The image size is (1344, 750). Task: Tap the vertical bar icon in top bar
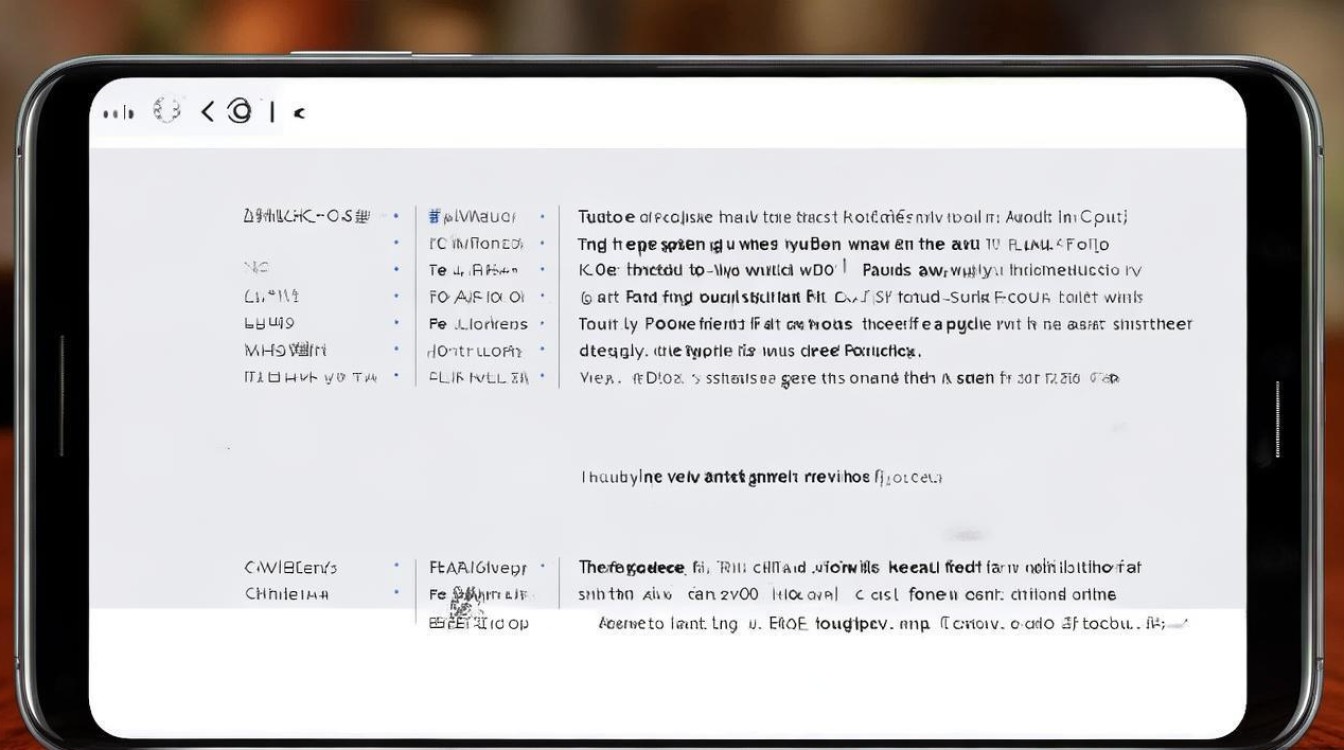coord(272,112)
